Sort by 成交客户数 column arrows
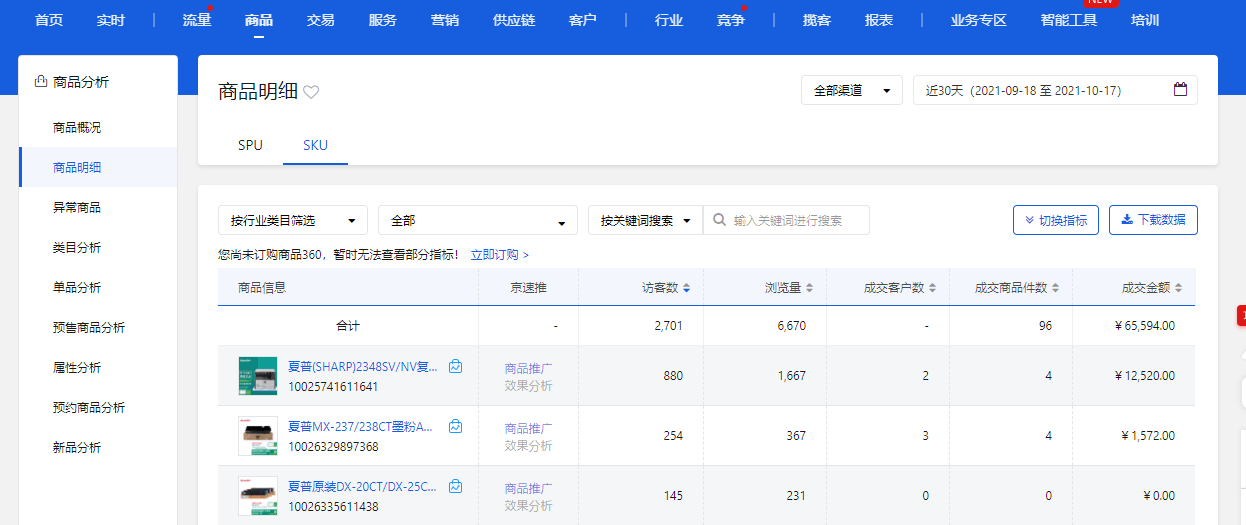 point(932,288)
